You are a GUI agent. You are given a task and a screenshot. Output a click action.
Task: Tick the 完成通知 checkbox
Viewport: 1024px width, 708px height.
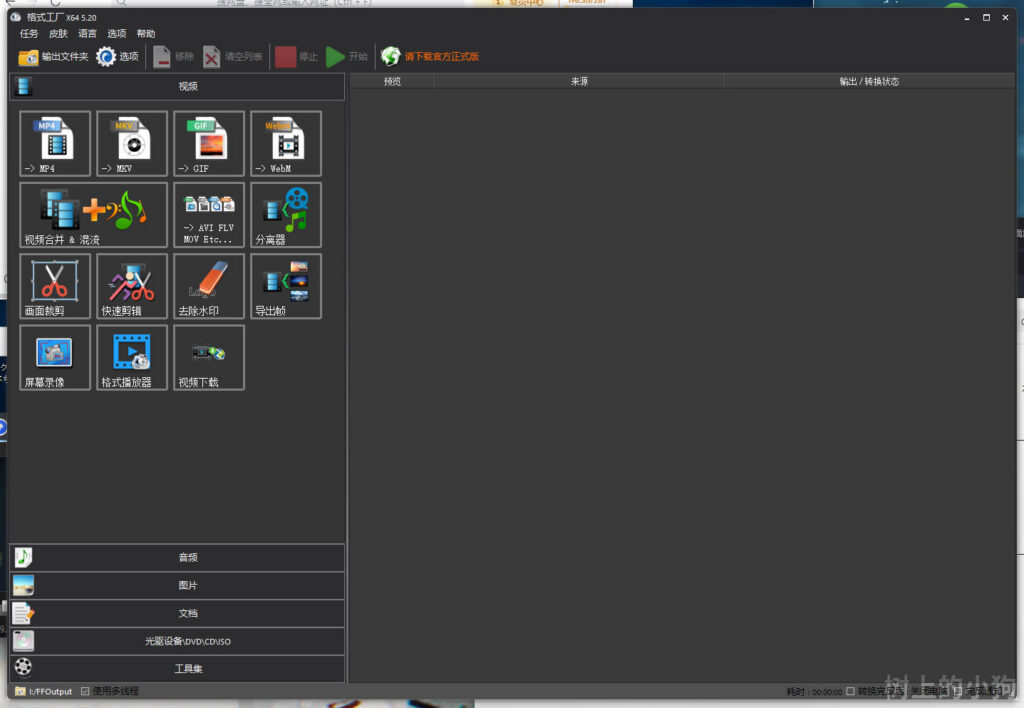(x=957, y=691)
